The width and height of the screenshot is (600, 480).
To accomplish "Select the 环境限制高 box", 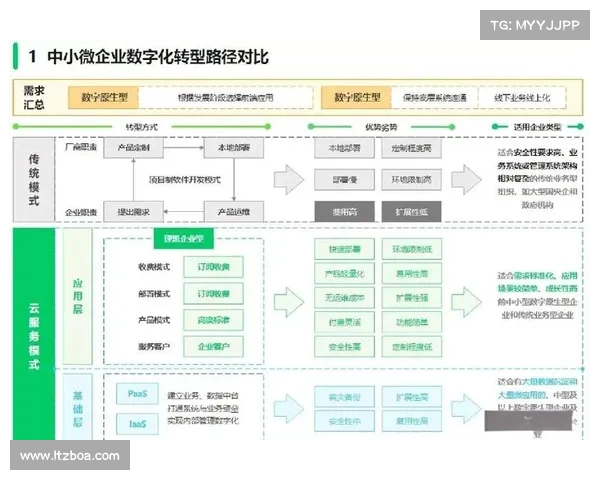I will pyautogui.click(x=411, y=180).
